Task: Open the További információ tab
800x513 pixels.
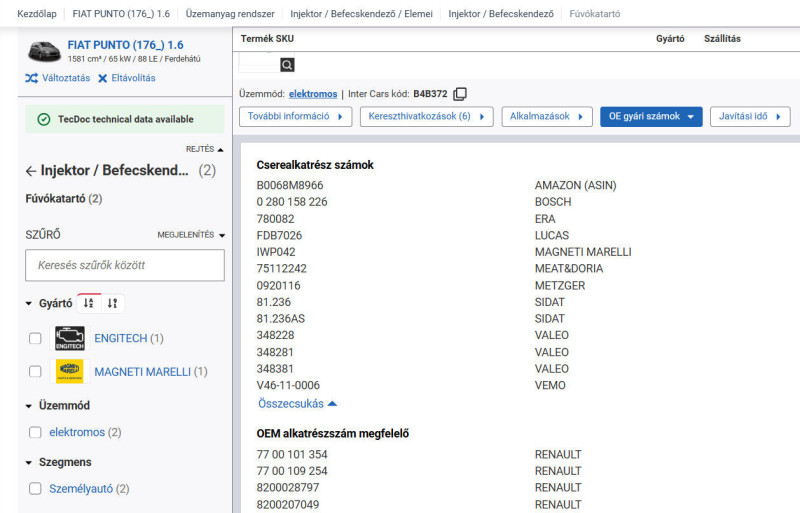Action: [295, 116]
